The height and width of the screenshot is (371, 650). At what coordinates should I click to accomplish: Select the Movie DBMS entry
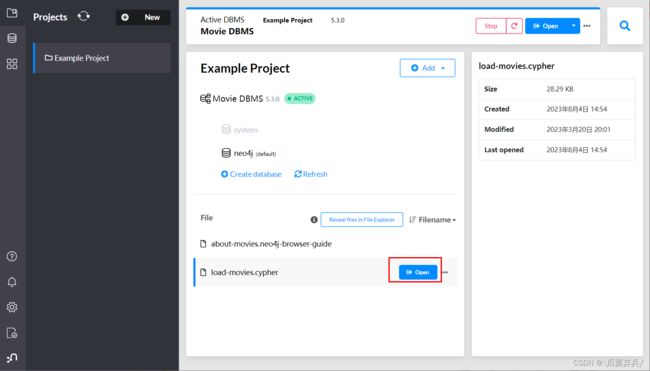pos(238,99)
